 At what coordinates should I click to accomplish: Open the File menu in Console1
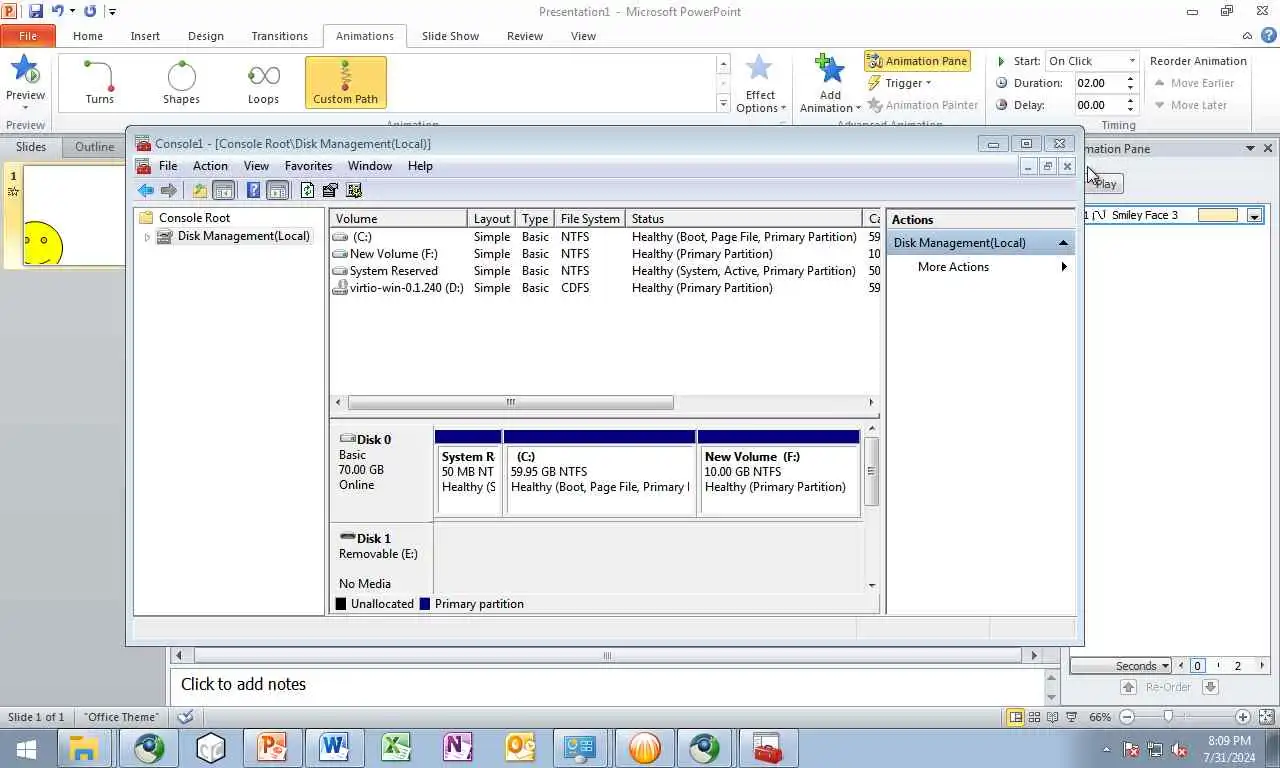[x=168, y=166]
